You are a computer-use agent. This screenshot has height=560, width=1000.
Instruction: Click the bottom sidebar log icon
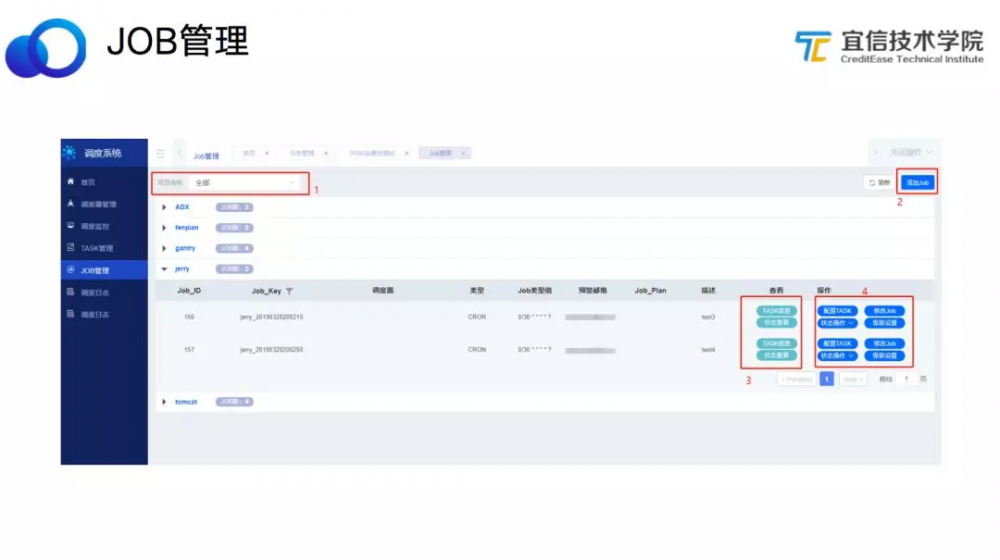point(71,314)
